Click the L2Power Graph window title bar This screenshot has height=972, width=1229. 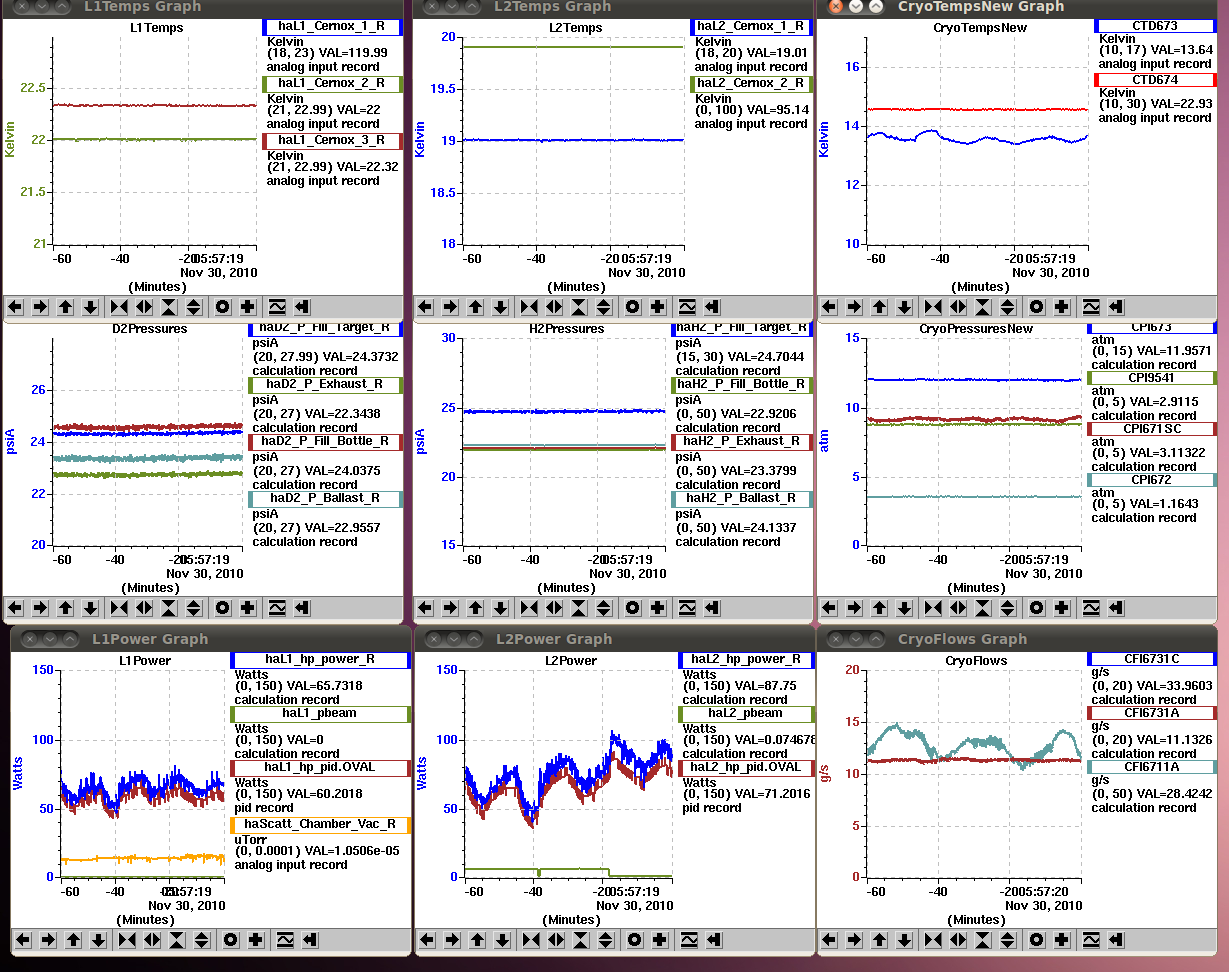614,639
